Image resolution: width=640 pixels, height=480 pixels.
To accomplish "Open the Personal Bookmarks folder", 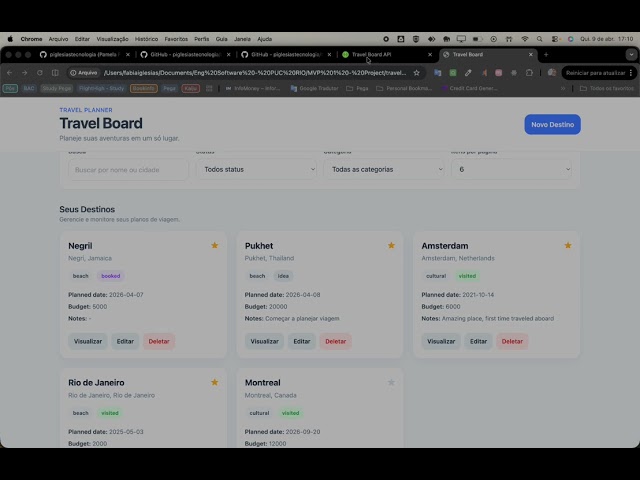I will 404,88.
